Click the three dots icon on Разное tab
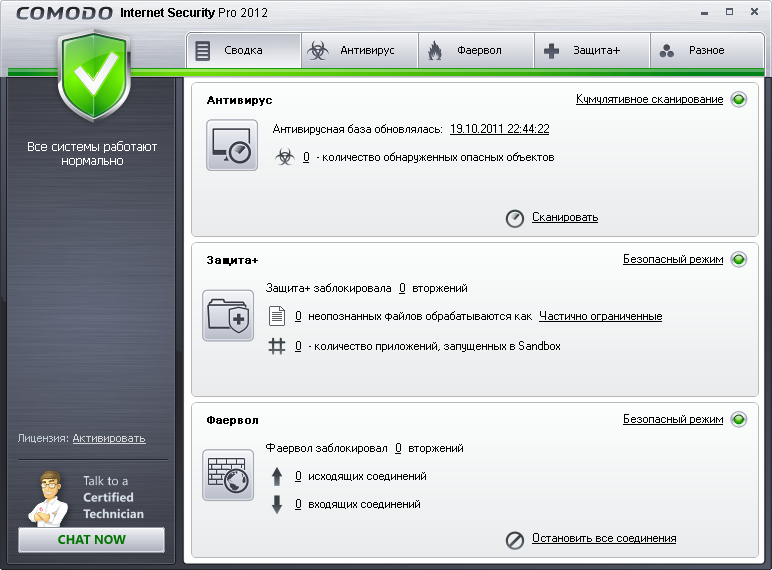This screenshot has height=570, width=772. (667, 51)
